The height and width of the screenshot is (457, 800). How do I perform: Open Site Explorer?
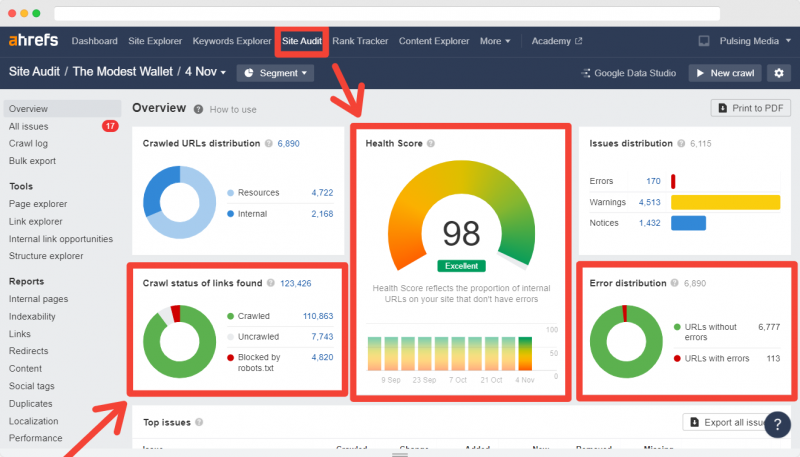pos(155,41)
